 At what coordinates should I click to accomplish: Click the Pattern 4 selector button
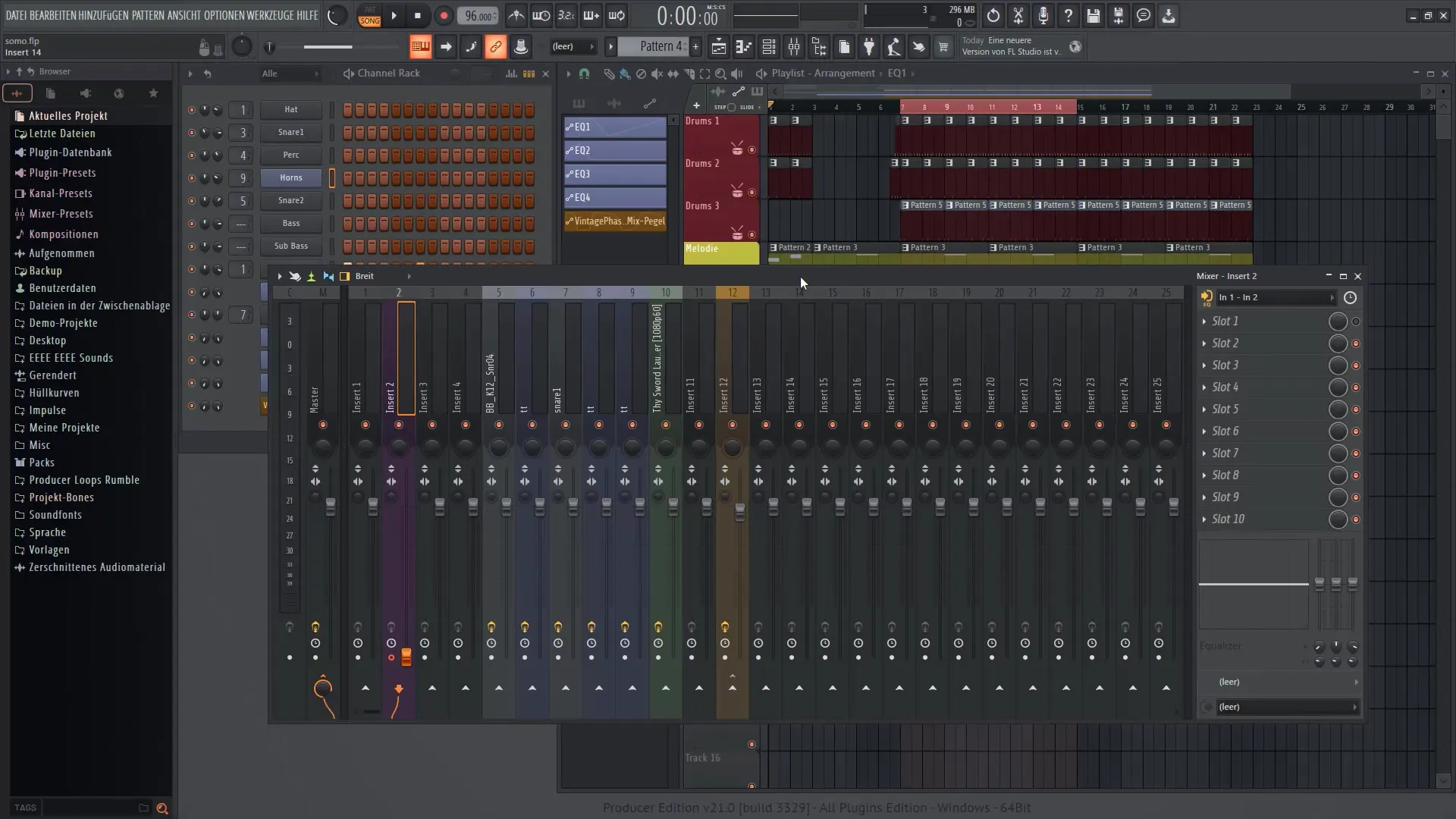point(660,47)
